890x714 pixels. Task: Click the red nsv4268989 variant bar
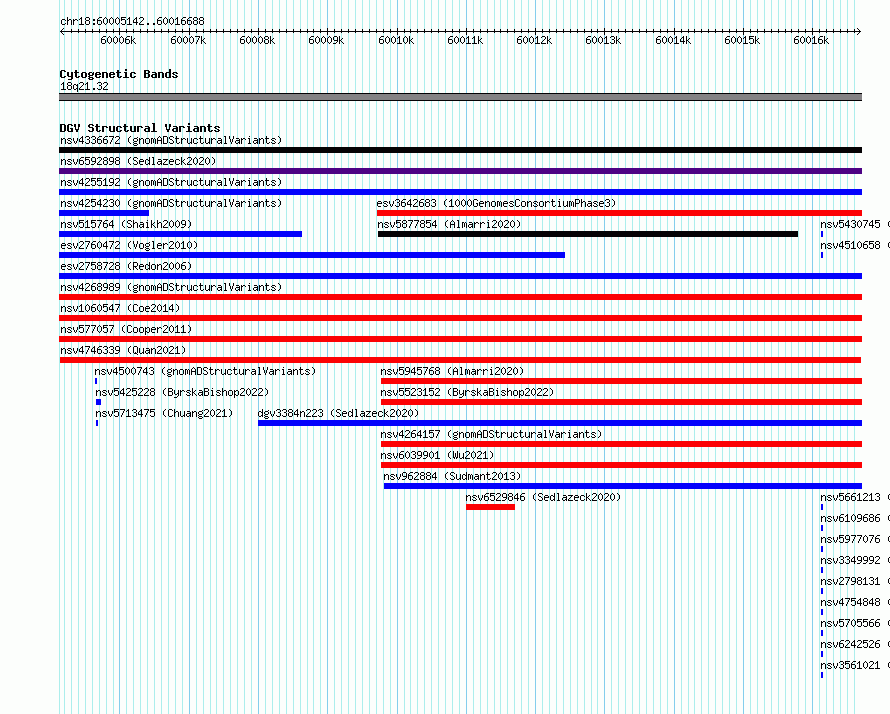[x=460, y=297]
